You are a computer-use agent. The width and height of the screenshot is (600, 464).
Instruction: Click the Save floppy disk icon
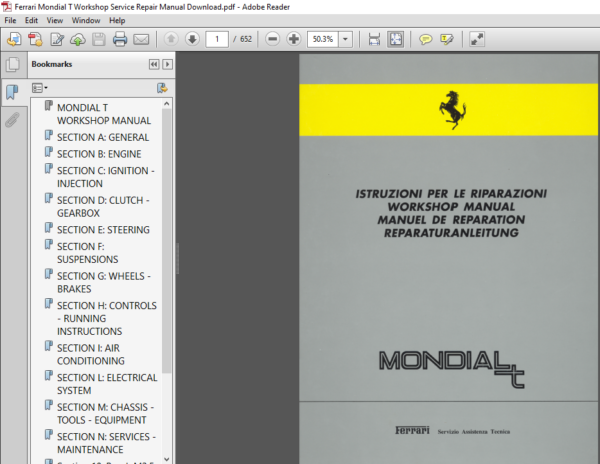point(99,39)
